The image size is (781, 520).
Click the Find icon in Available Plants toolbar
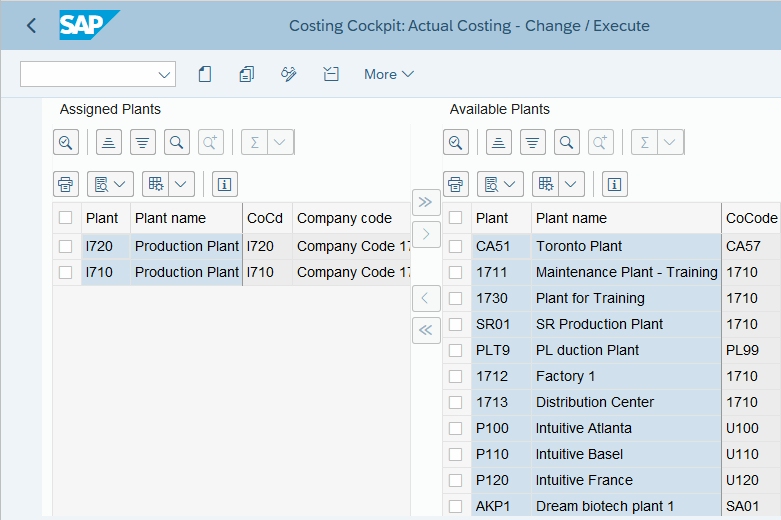pyautogui.click(x=567, y=143)
